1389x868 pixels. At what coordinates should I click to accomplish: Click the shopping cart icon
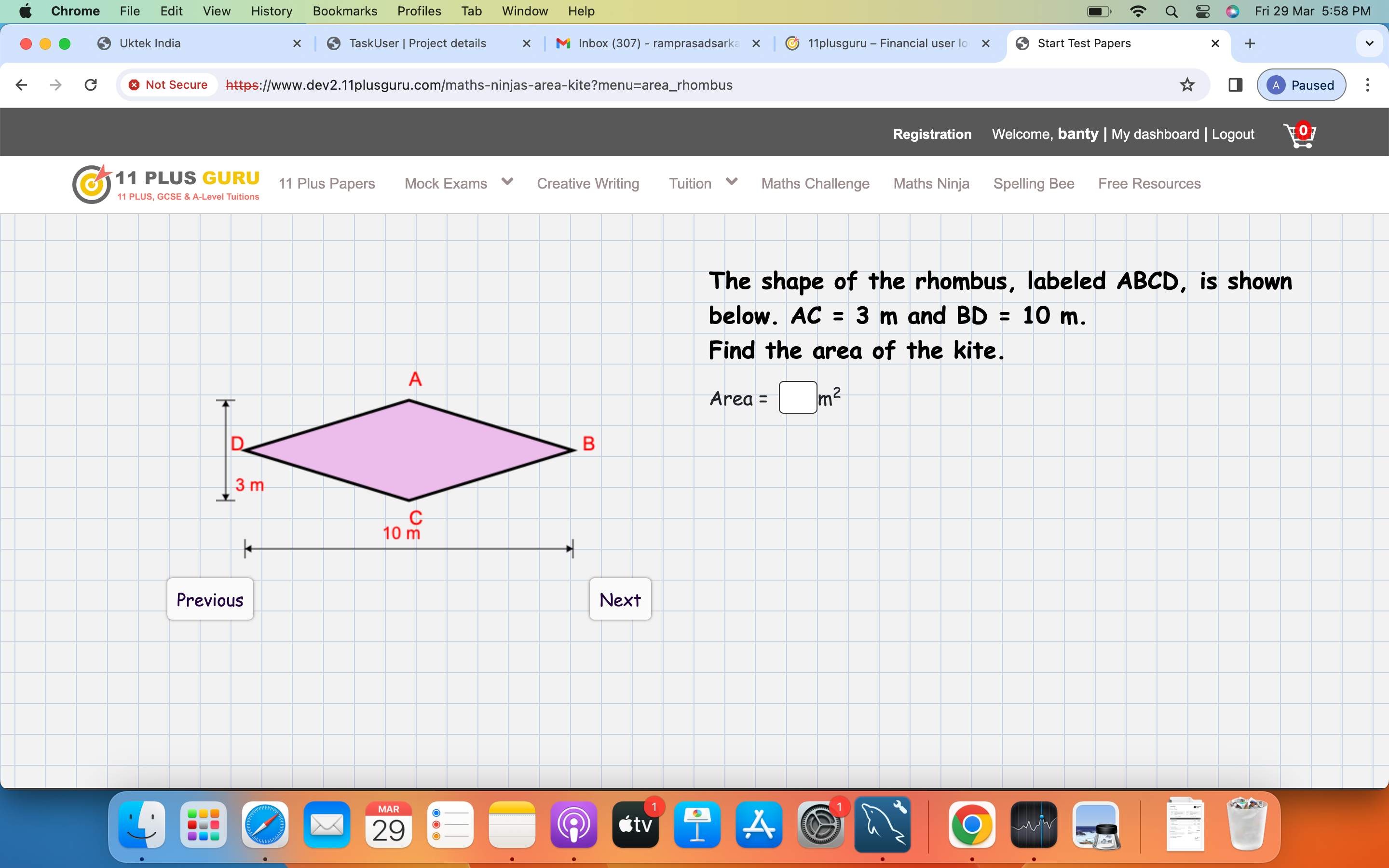pos(1299,135)
